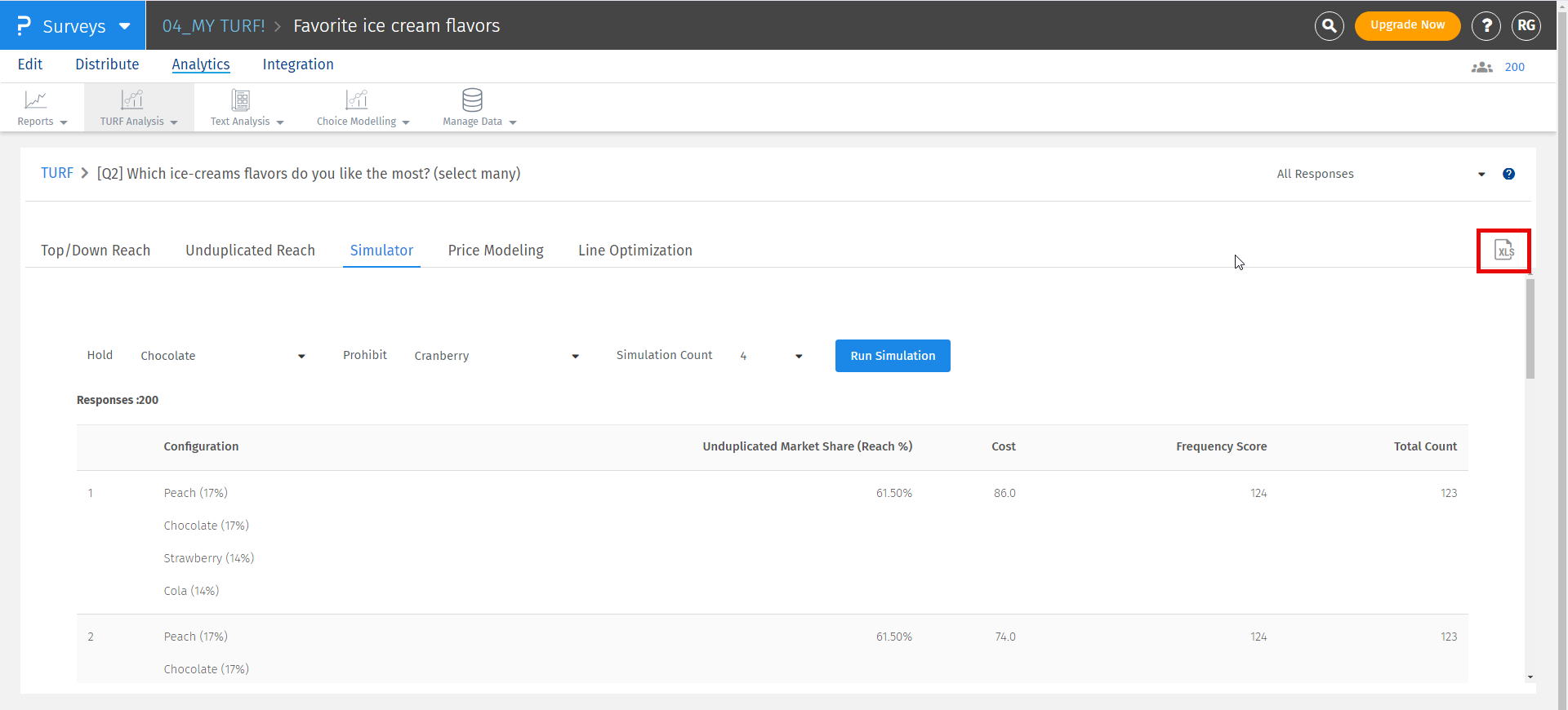Click the respondents count people icon
Viewport: 1568px width, 710px height.
[x=1481, y=68]
